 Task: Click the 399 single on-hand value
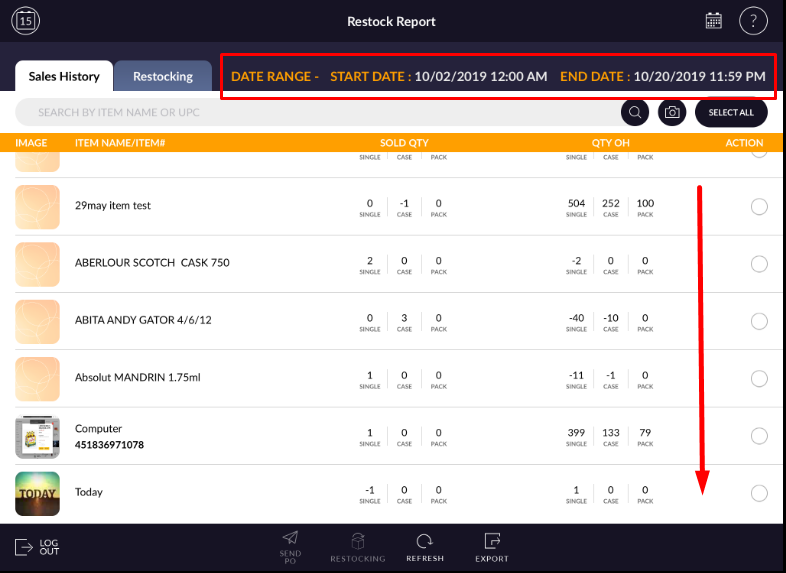(x=576, y=433)
